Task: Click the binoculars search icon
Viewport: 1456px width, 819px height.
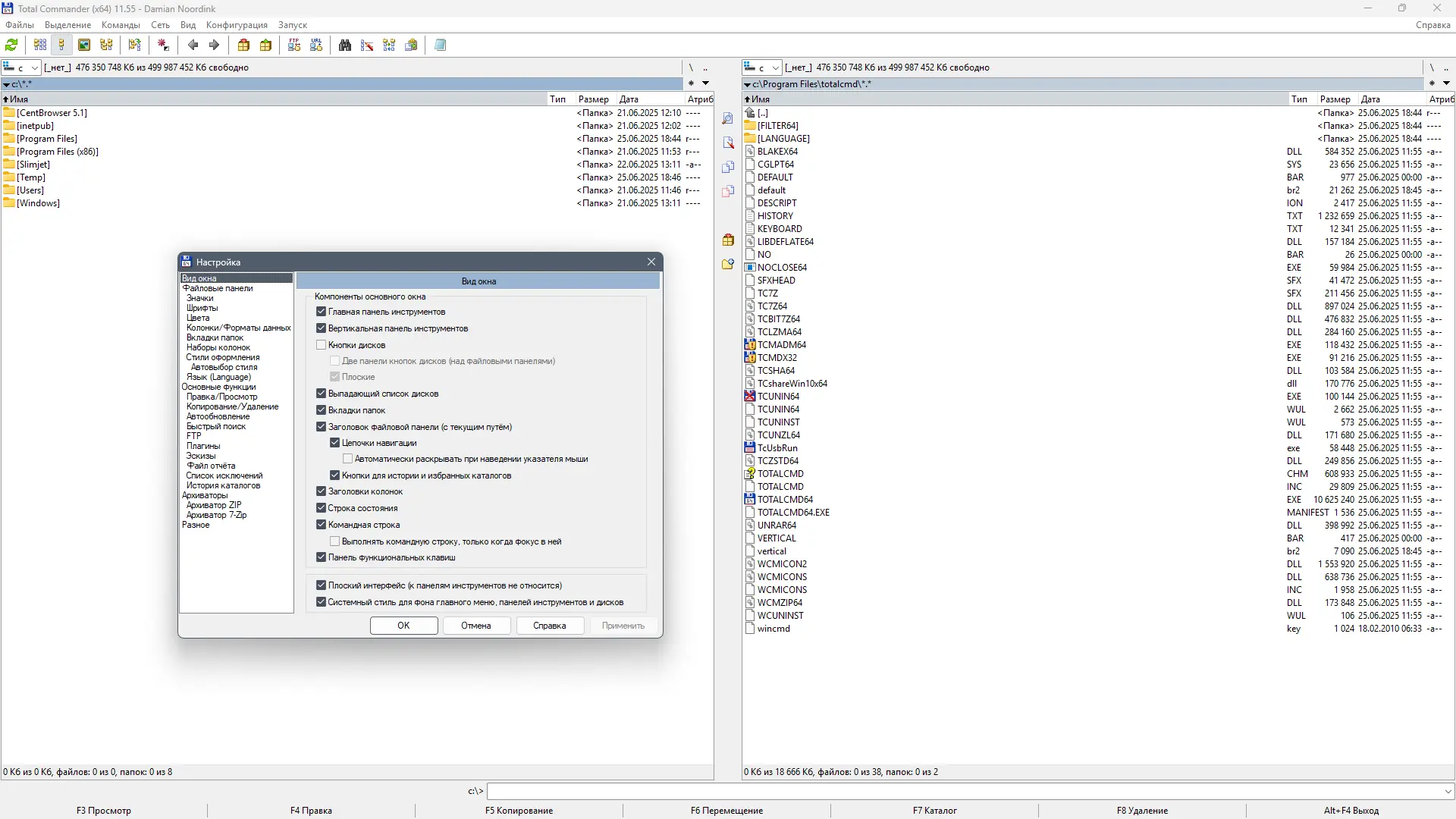Action: 345,45
